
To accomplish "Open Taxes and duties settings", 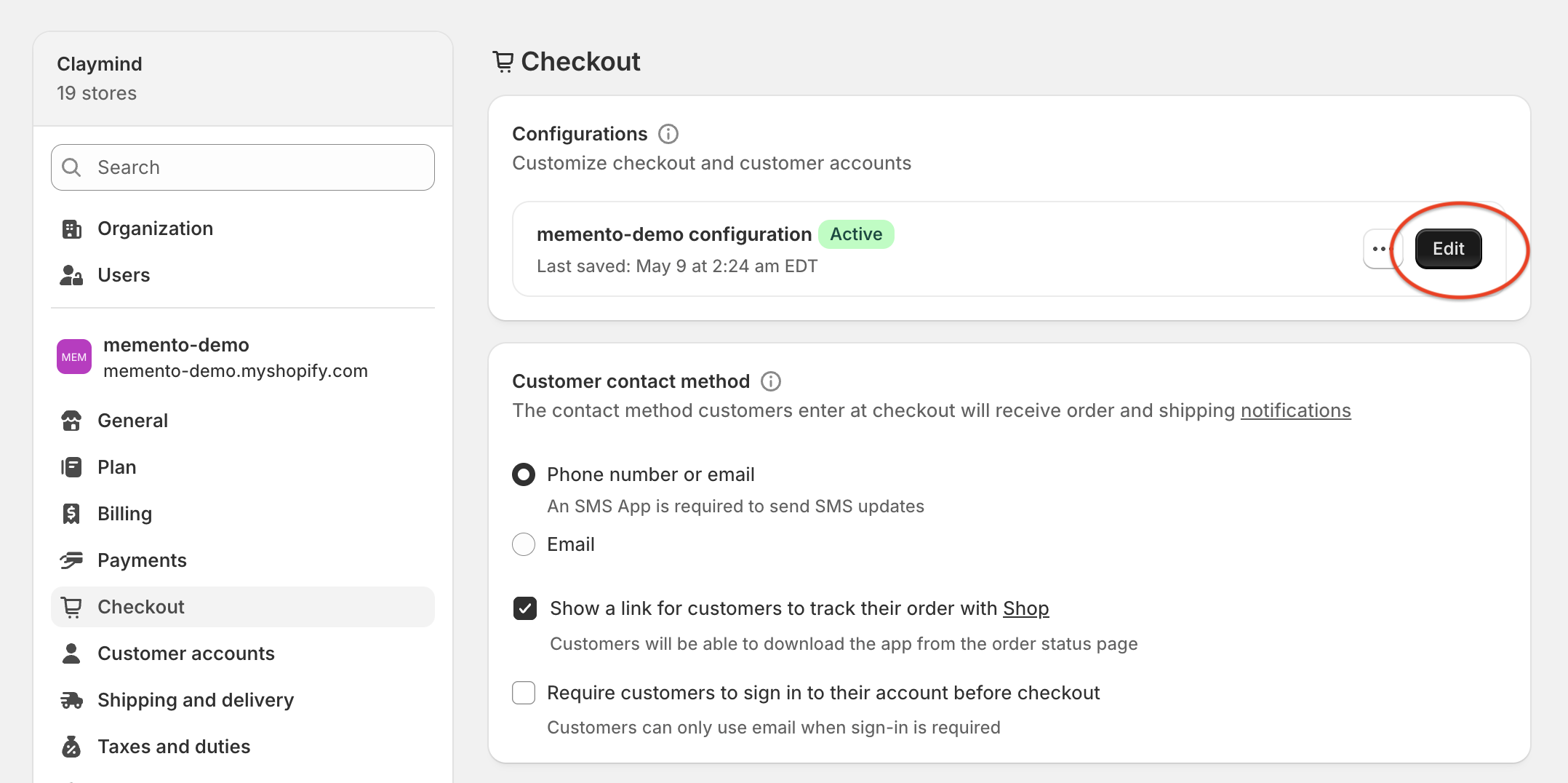I will [243, 747].
